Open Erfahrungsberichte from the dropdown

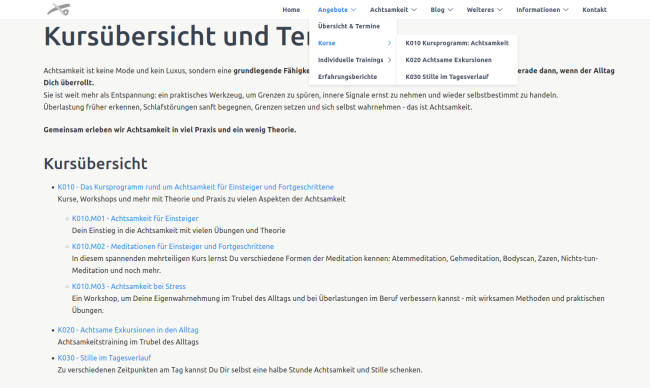pyautogui.click(x=347, y=77)
